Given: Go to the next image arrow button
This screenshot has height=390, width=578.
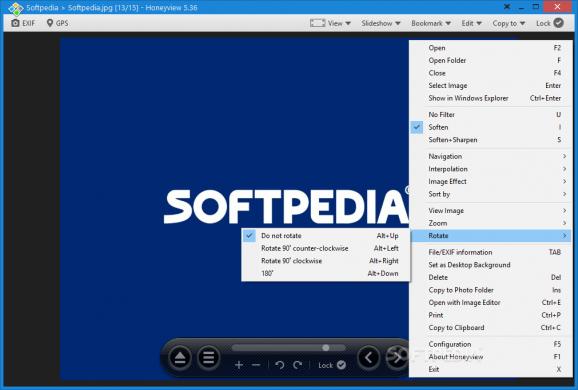Looking at the screenshot, I should (397, 357).
